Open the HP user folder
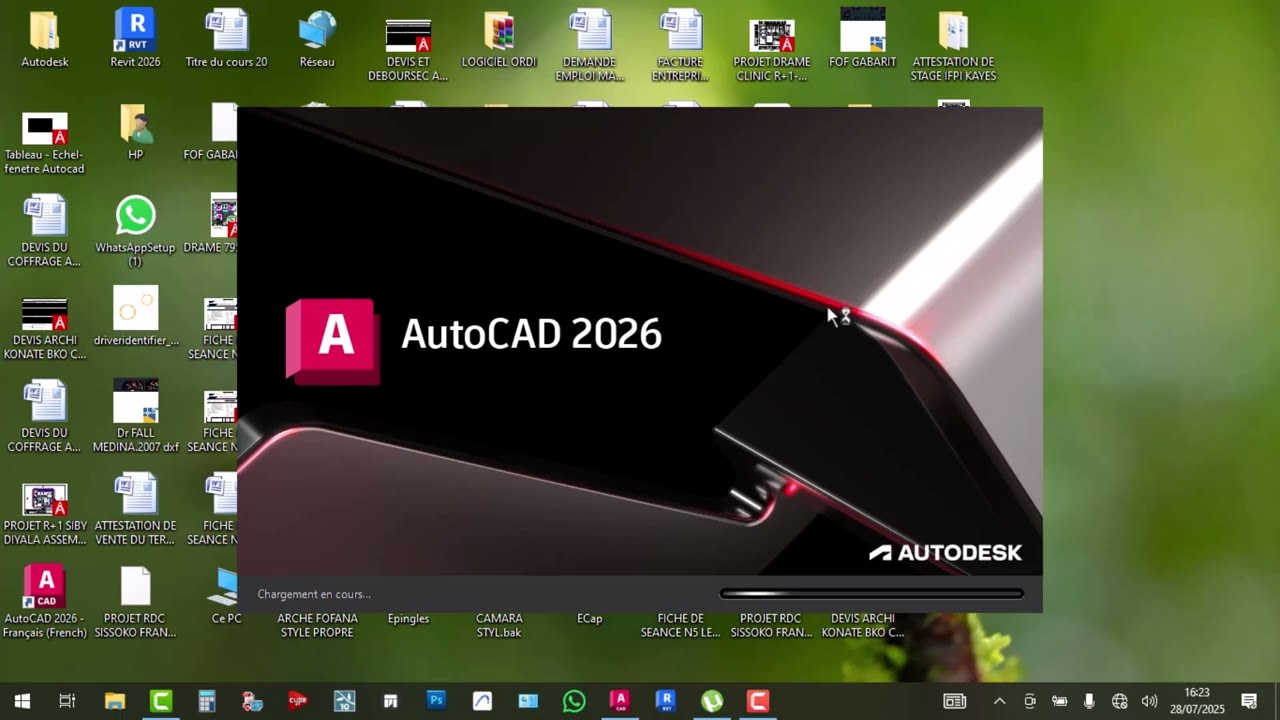The height and width of the screenshot is (720, 1280). [x=135, y=132]
